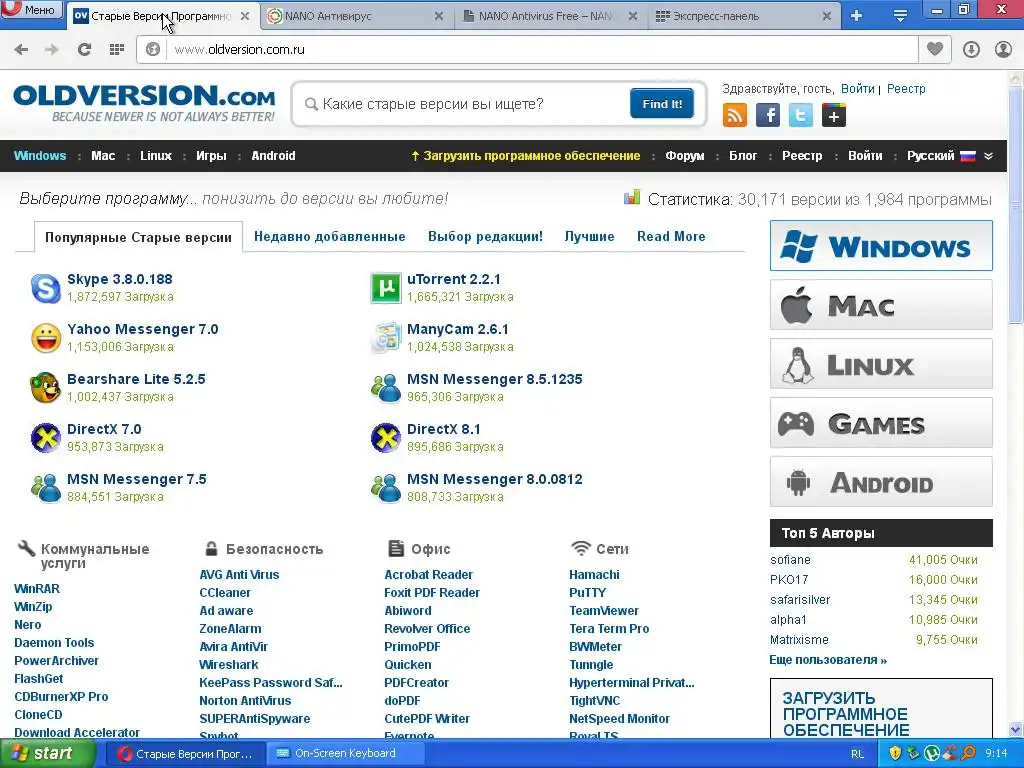
Task: Open the uTorrent 2.2.1 link
Action: 453,280
